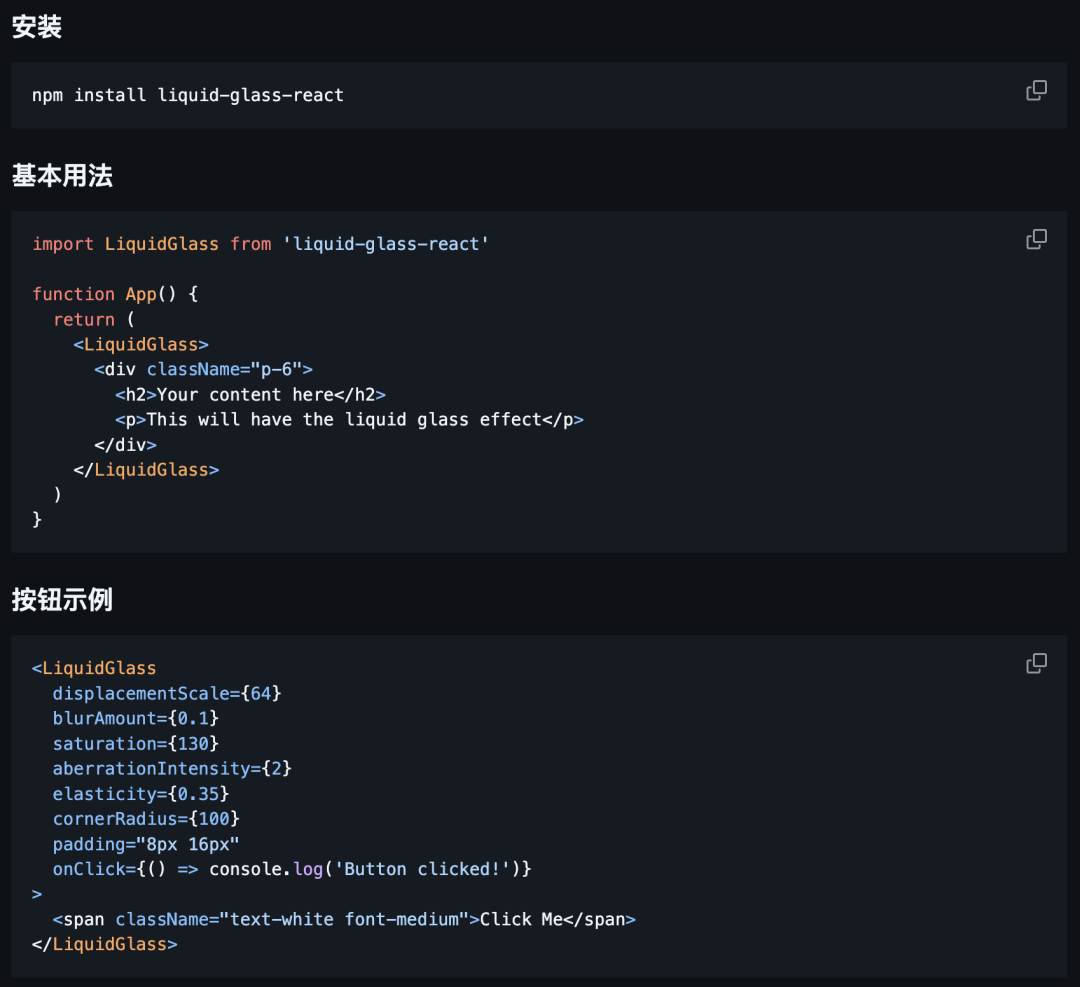
Task: Click the 安装 heading
Action: (37, 28)
